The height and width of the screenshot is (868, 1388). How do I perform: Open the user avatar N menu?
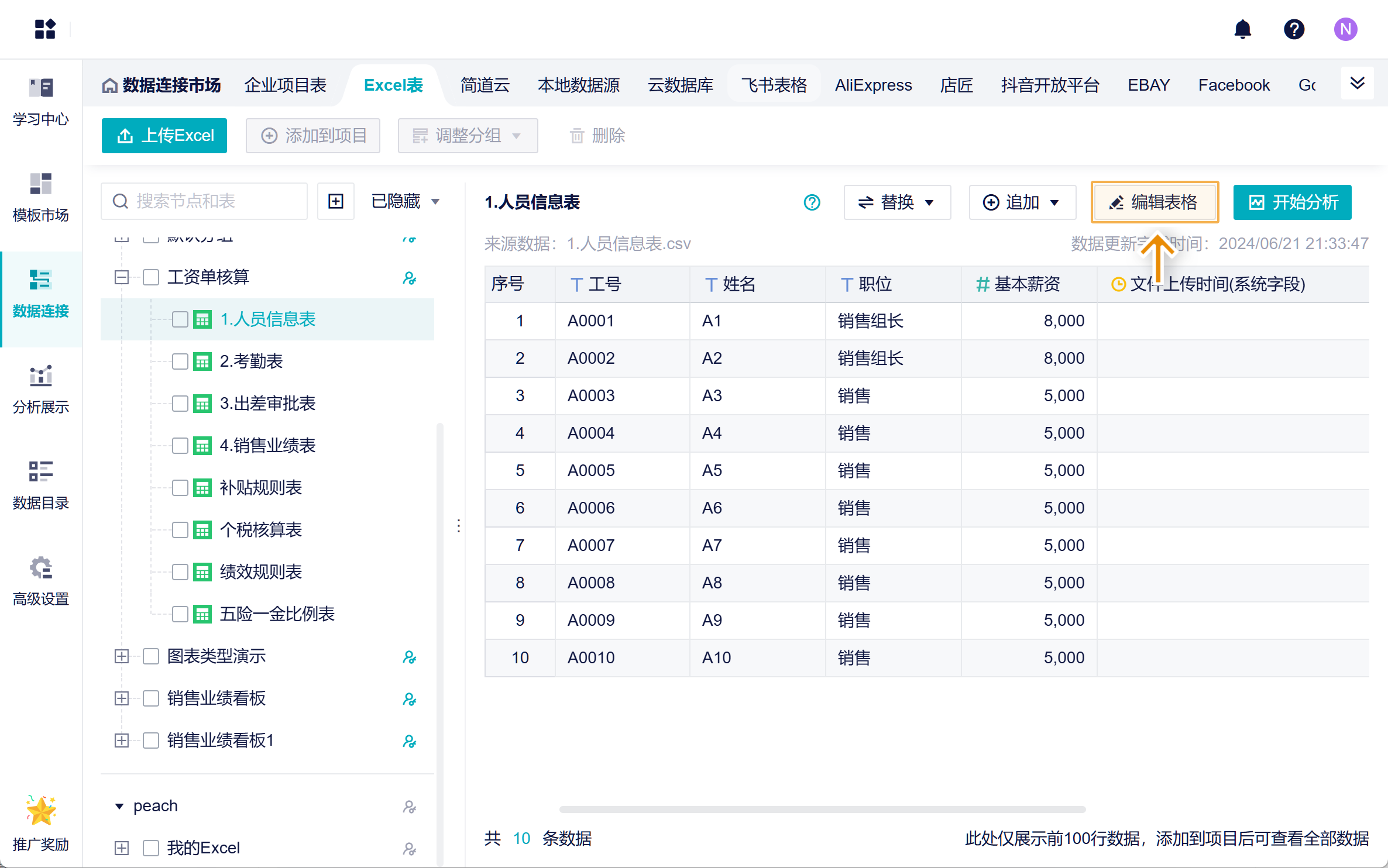tap(1345, 29)
